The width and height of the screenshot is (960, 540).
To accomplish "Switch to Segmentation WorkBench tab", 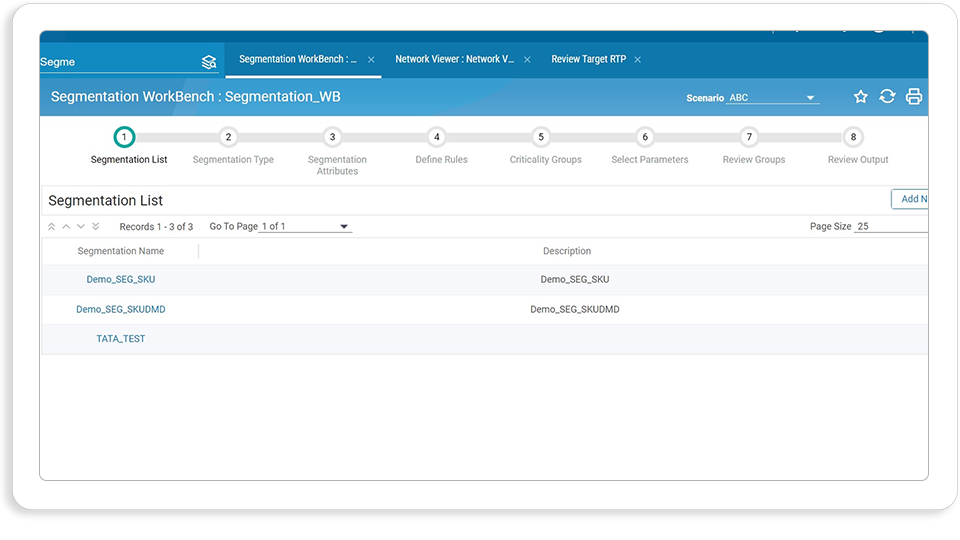I will coord(298,59).
